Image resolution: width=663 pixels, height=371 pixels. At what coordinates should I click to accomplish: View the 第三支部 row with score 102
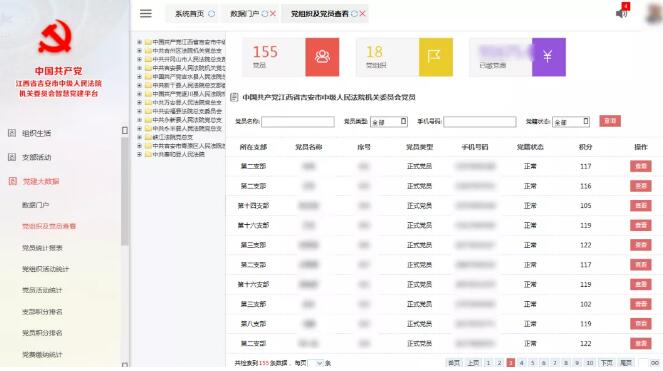tap(641, 304)
